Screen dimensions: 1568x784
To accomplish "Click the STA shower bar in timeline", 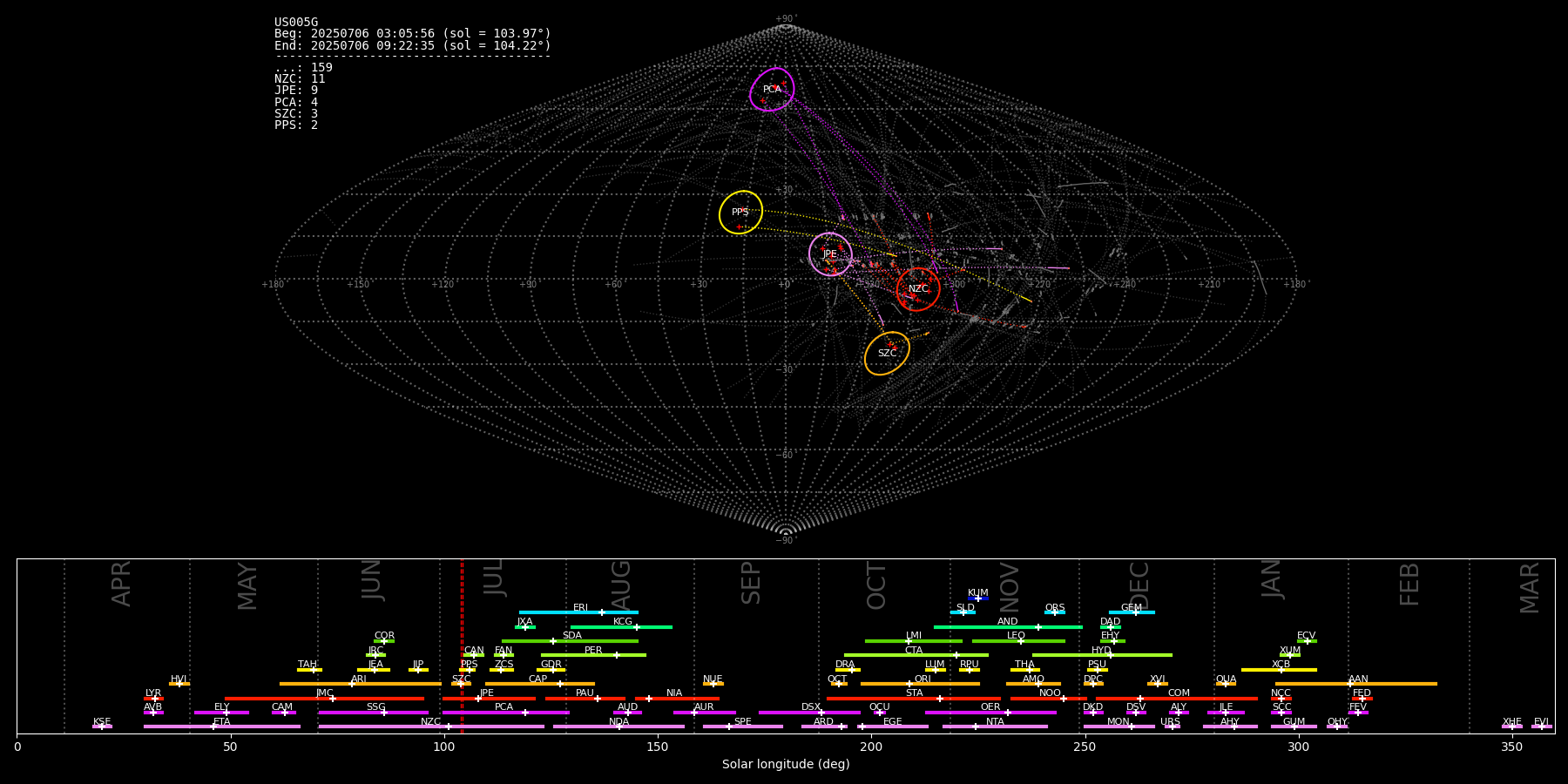I will 914,698.
